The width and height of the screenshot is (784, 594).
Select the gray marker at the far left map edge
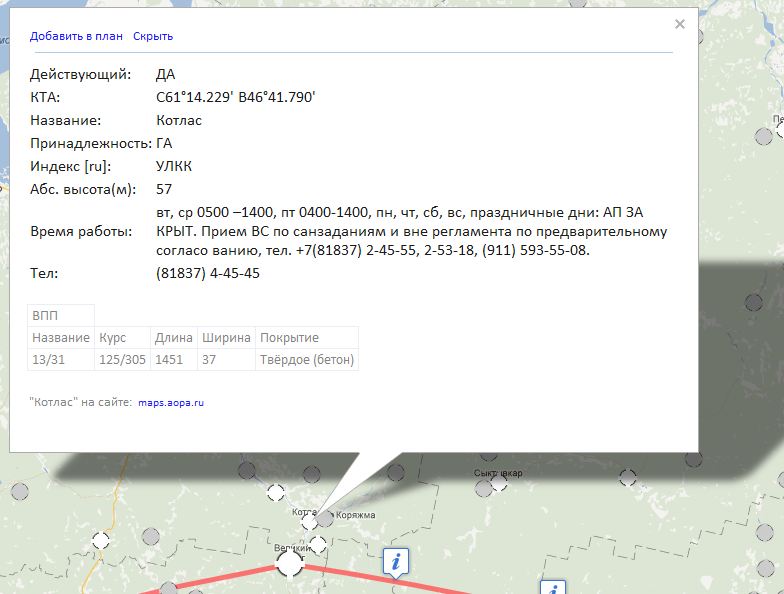click(x=20, y=492)
